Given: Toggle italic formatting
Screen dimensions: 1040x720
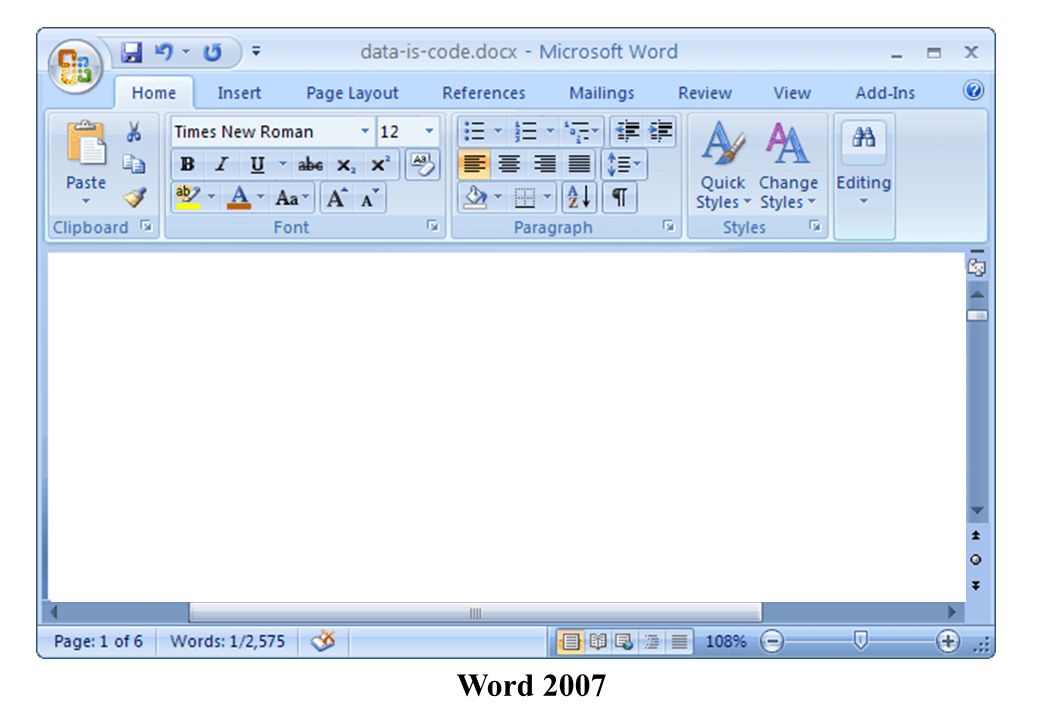Looking at the screenshot, I should [x=222, y=164].
